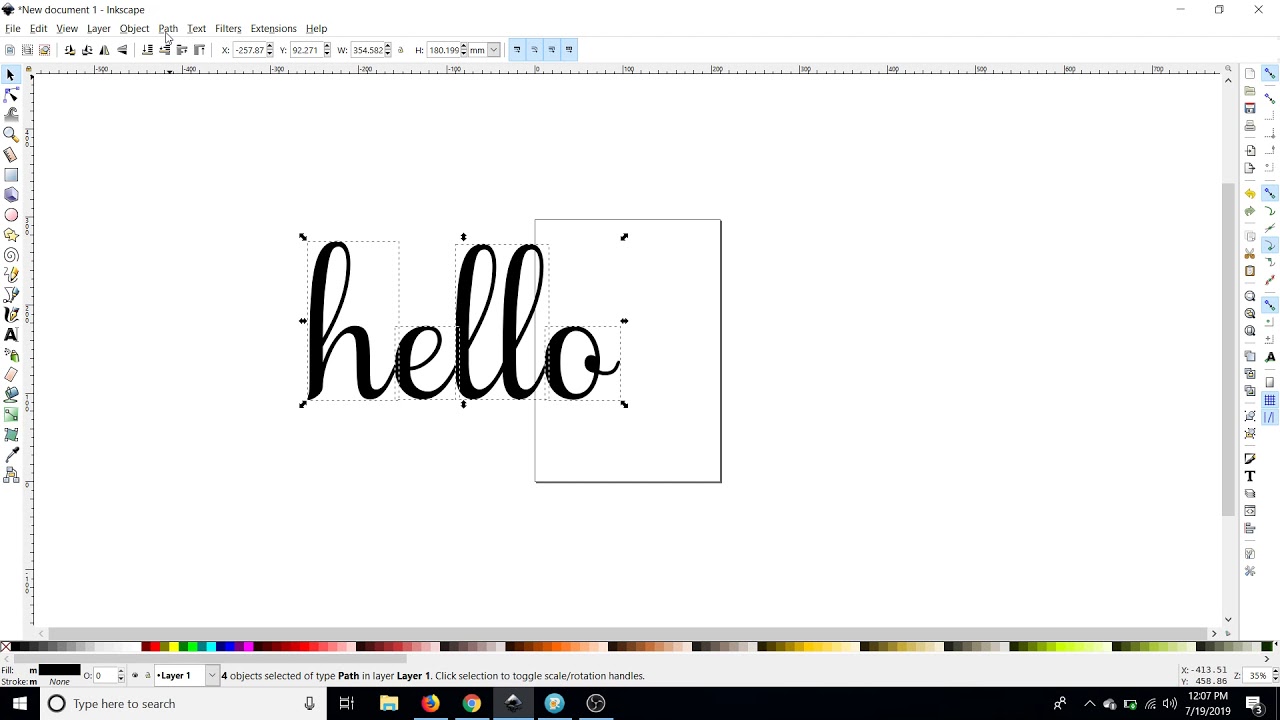
Task: Open File Explorer from the taskbar
Action: tap(389, 704)
